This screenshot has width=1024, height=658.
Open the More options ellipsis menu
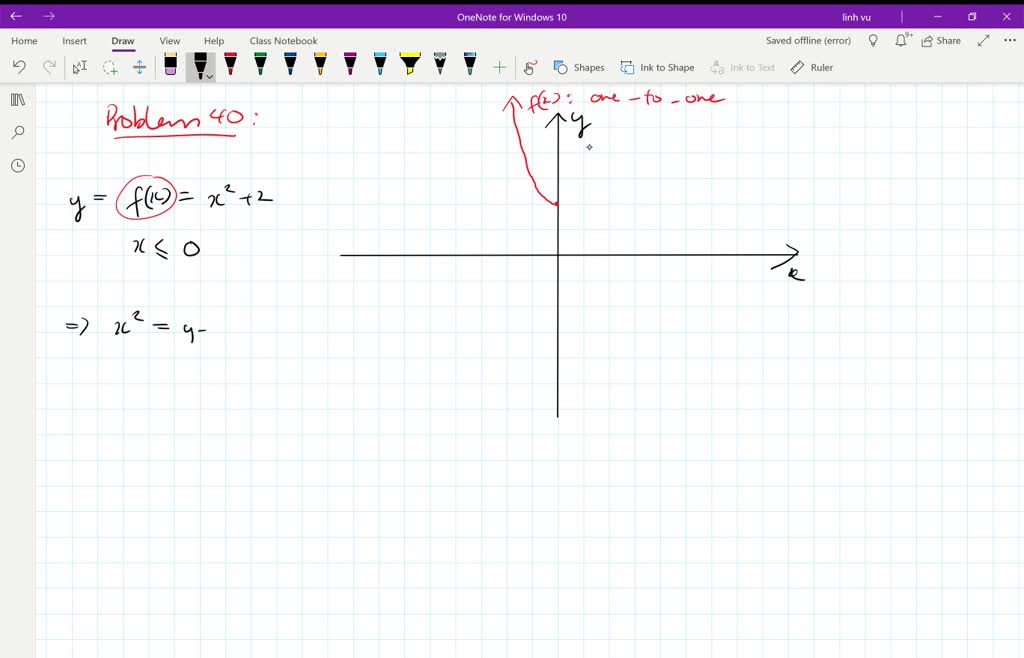point(1007,40)
